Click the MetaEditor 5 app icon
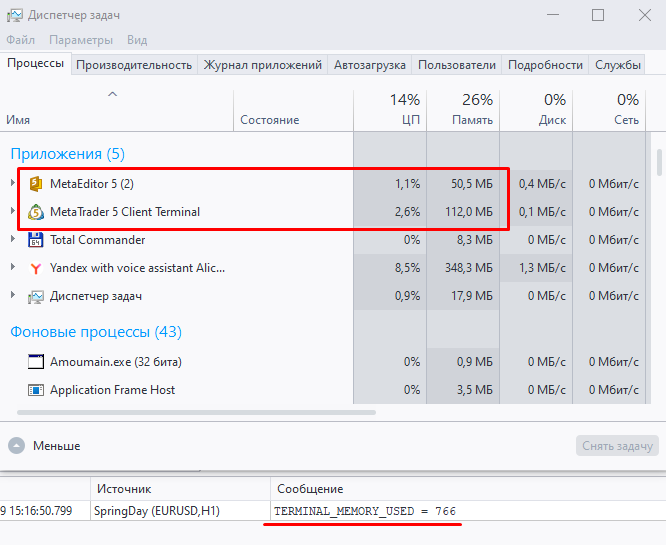The image size is (666, 545). pos(37,184)
